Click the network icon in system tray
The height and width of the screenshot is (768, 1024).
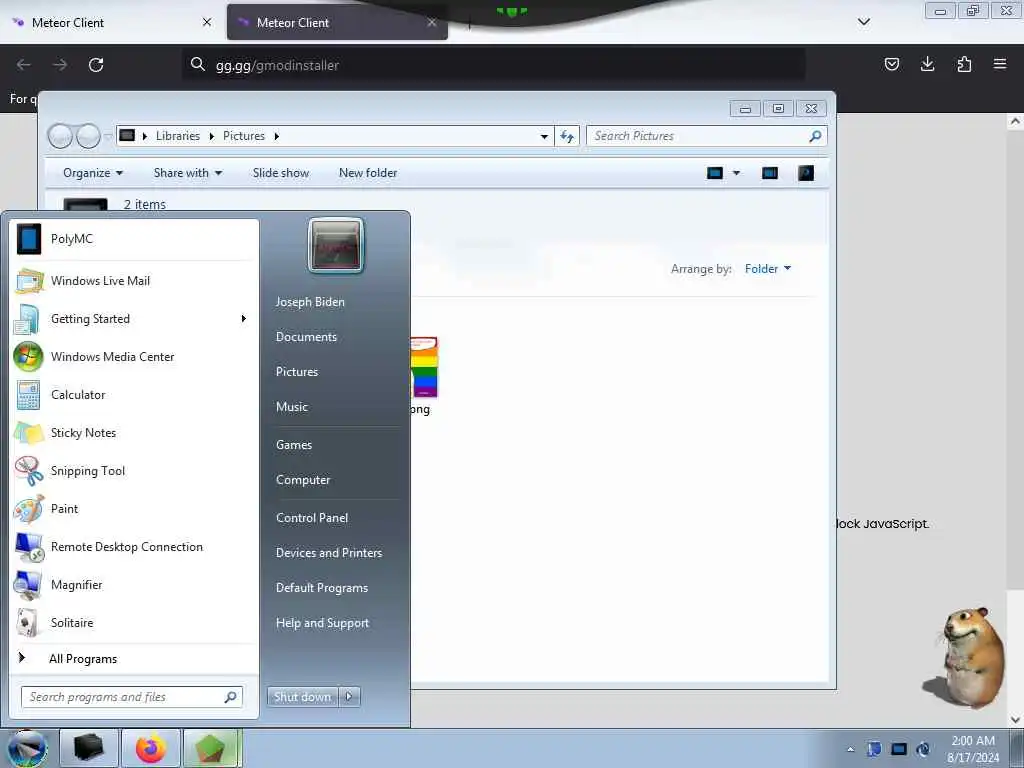pos(899,749)
